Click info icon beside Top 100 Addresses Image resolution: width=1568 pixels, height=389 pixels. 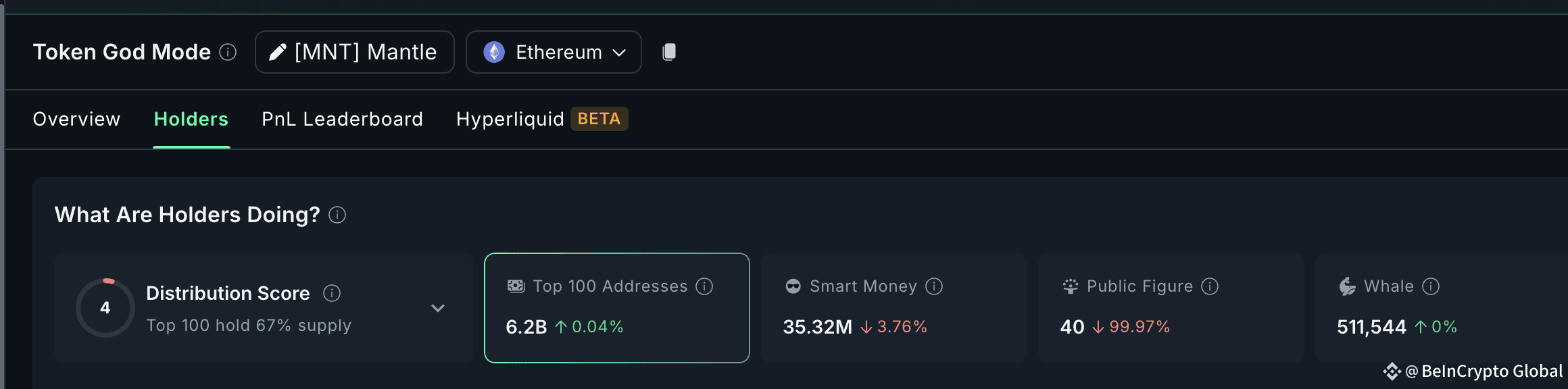(704, 286)
